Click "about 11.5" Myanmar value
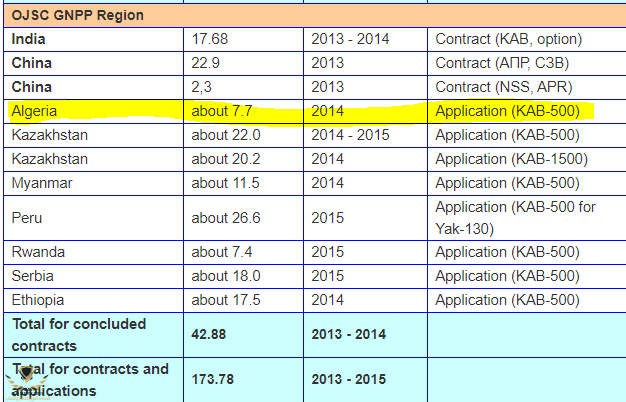The width and height of the screenshot is (626, 402). click(225, 183)
